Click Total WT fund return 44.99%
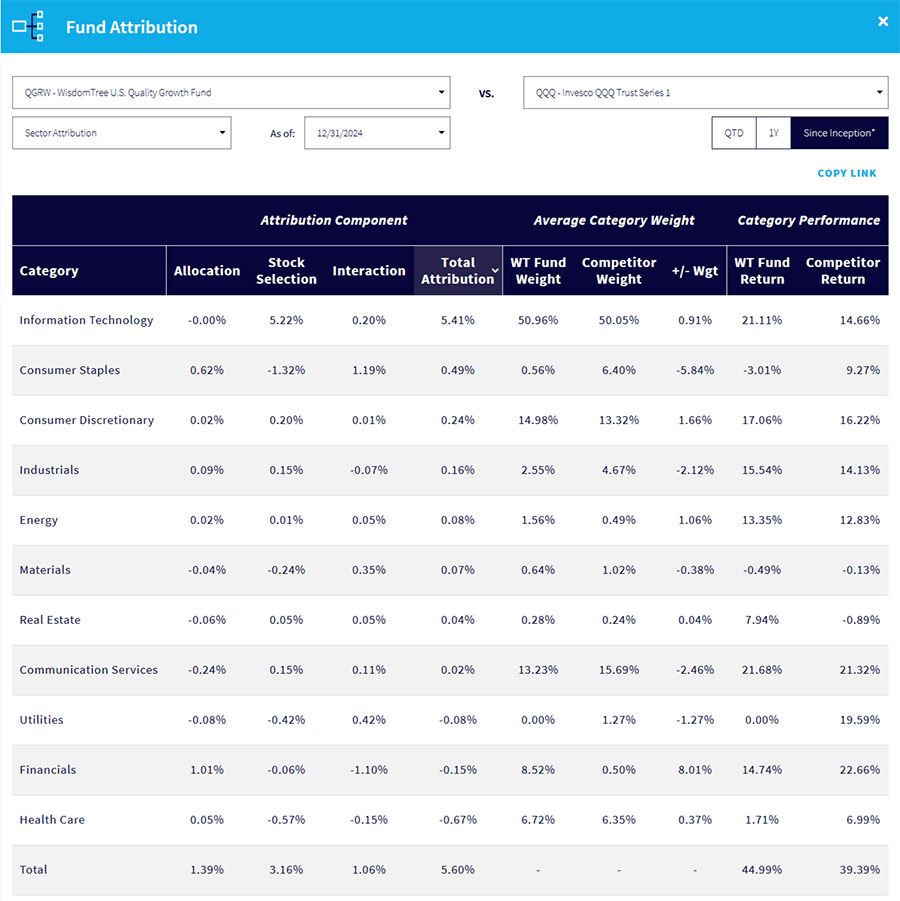This screenshot has width=900, height=901. (762, 870)
